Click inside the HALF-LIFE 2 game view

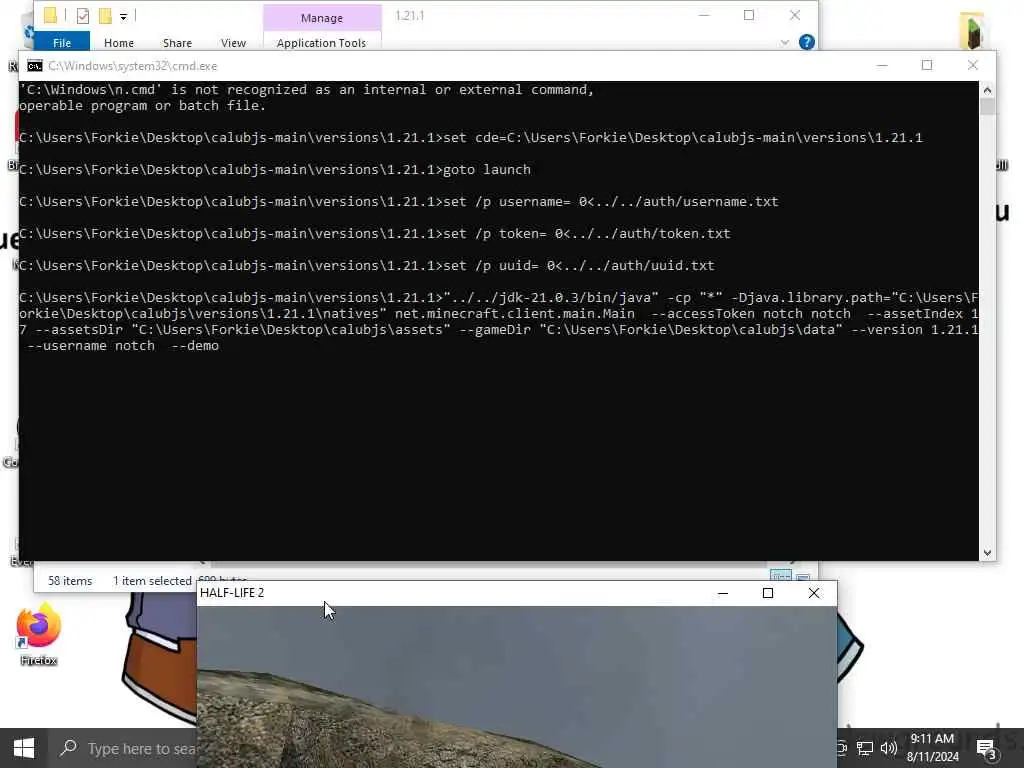pyautogui.click(x=517, y=686)
